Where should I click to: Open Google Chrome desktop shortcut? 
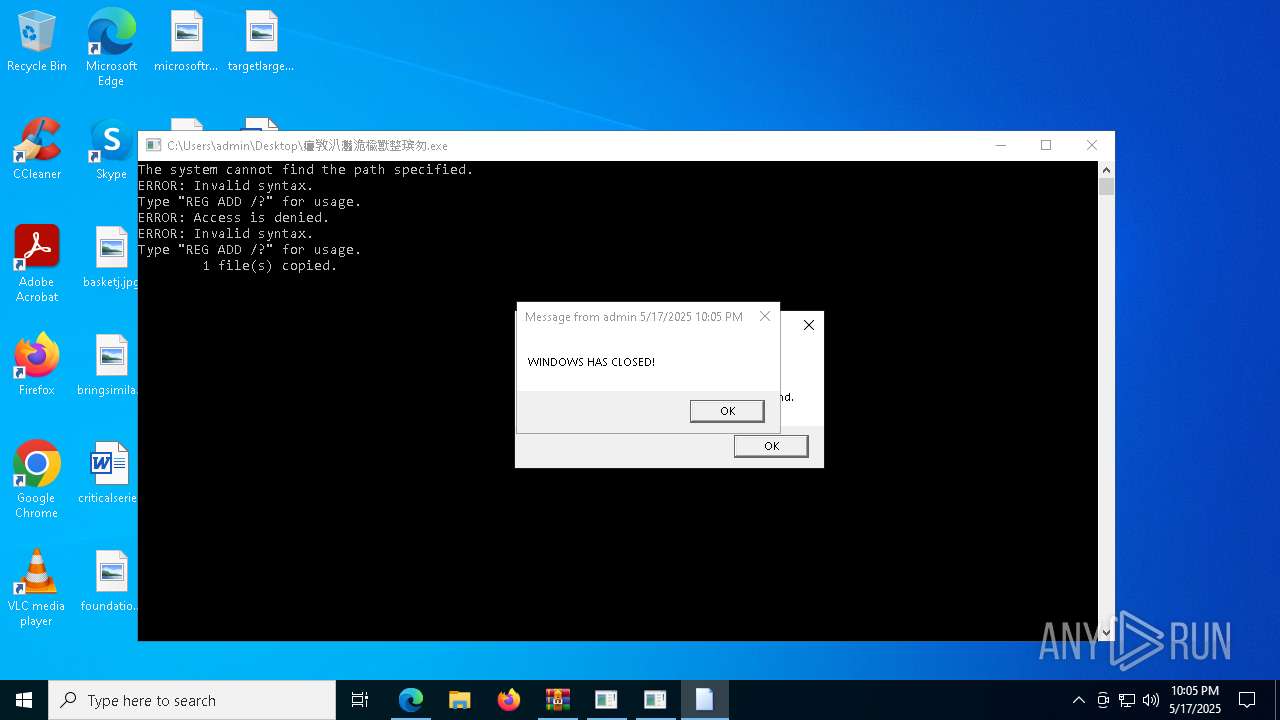tap(37, 480)
